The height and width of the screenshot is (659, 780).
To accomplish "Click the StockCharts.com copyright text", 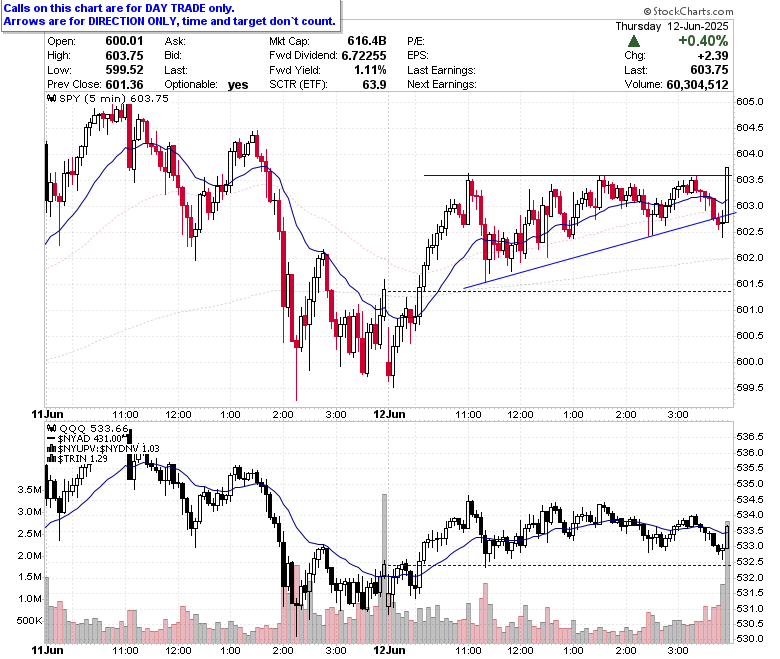I will point(688,11).
